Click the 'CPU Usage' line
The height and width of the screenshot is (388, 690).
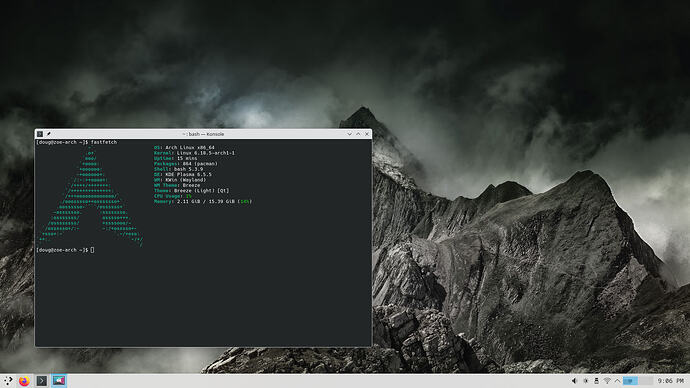(172, 196)
